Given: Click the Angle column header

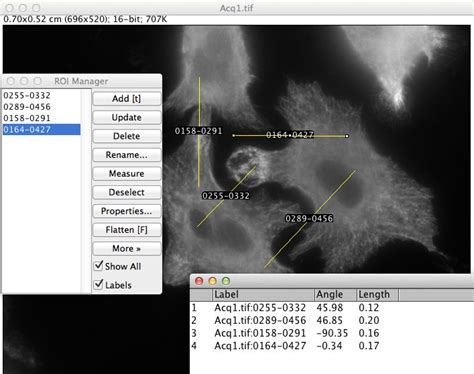Looking at the screenshot, I should click(x=335, y=295).
